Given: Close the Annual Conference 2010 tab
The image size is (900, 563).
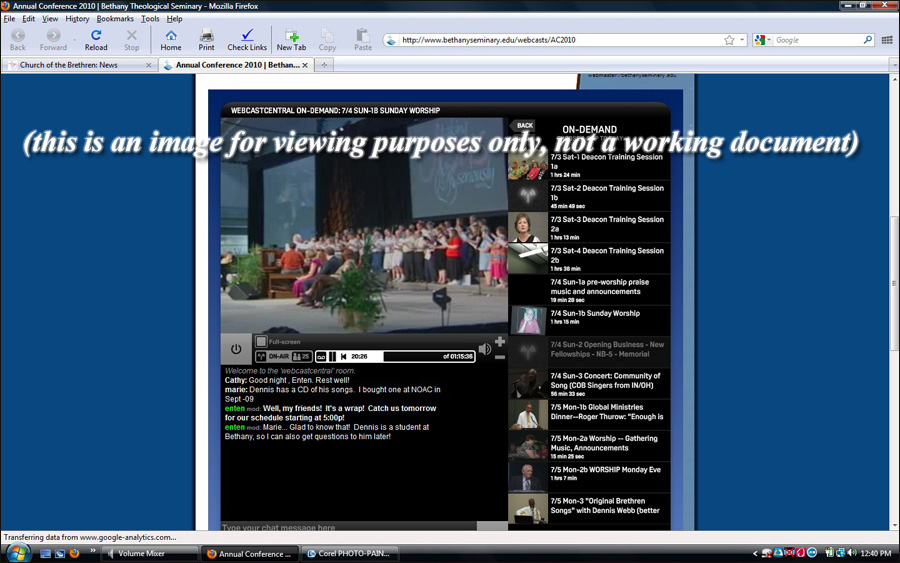Looking at the screenshot, I should [x=305, y=65].
